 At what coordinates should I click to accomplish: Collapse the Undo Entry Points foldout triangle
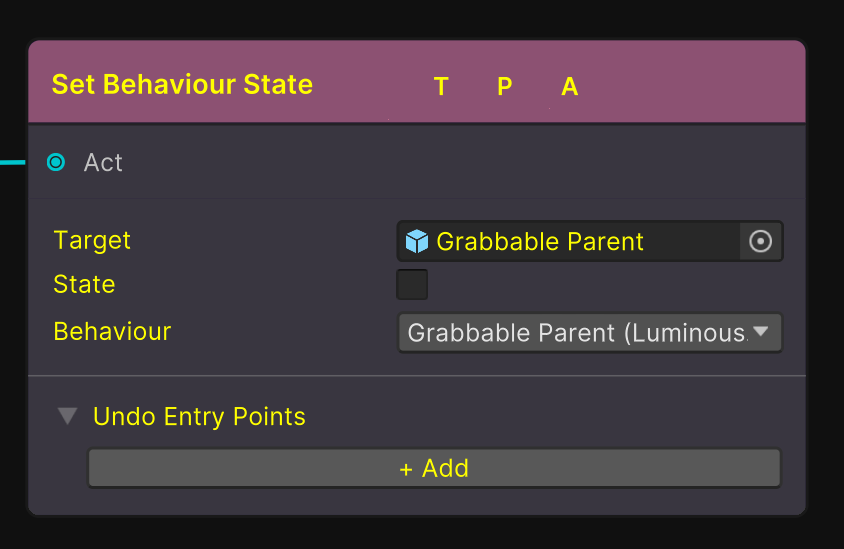tap(67, 416)
